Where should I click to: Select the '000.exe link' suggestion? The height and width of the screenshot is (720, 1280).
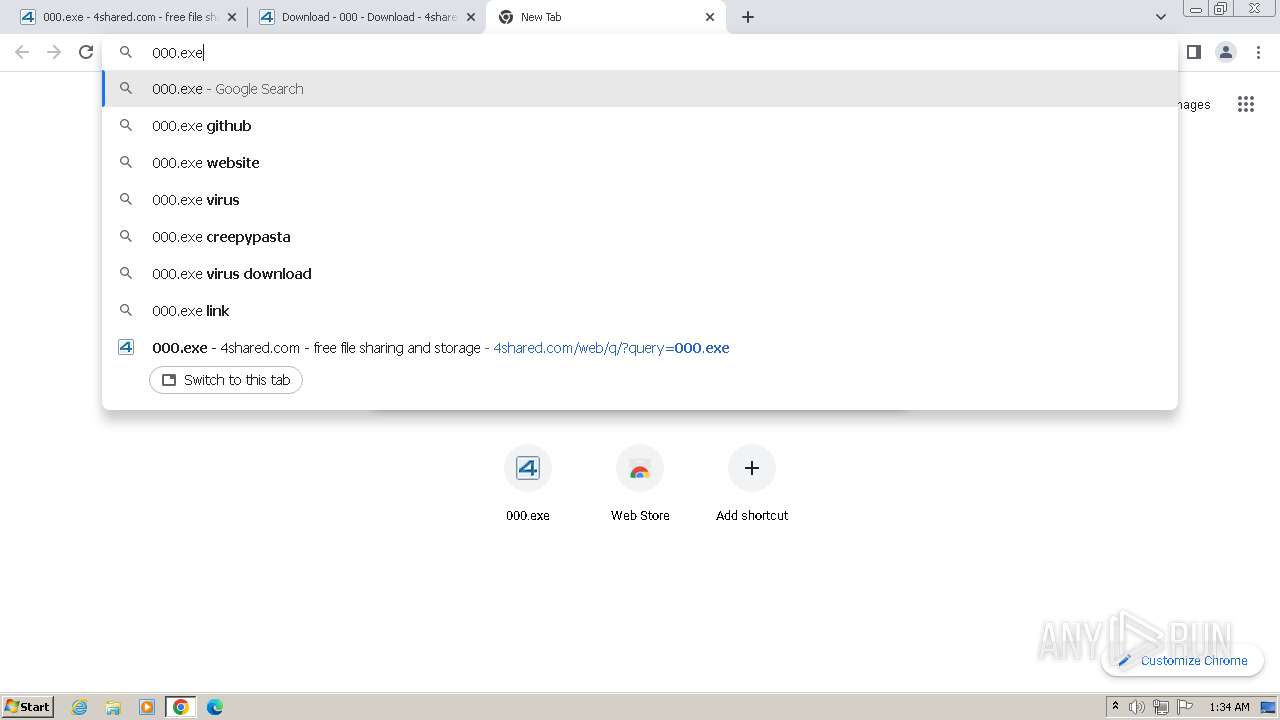pos(640,311)
